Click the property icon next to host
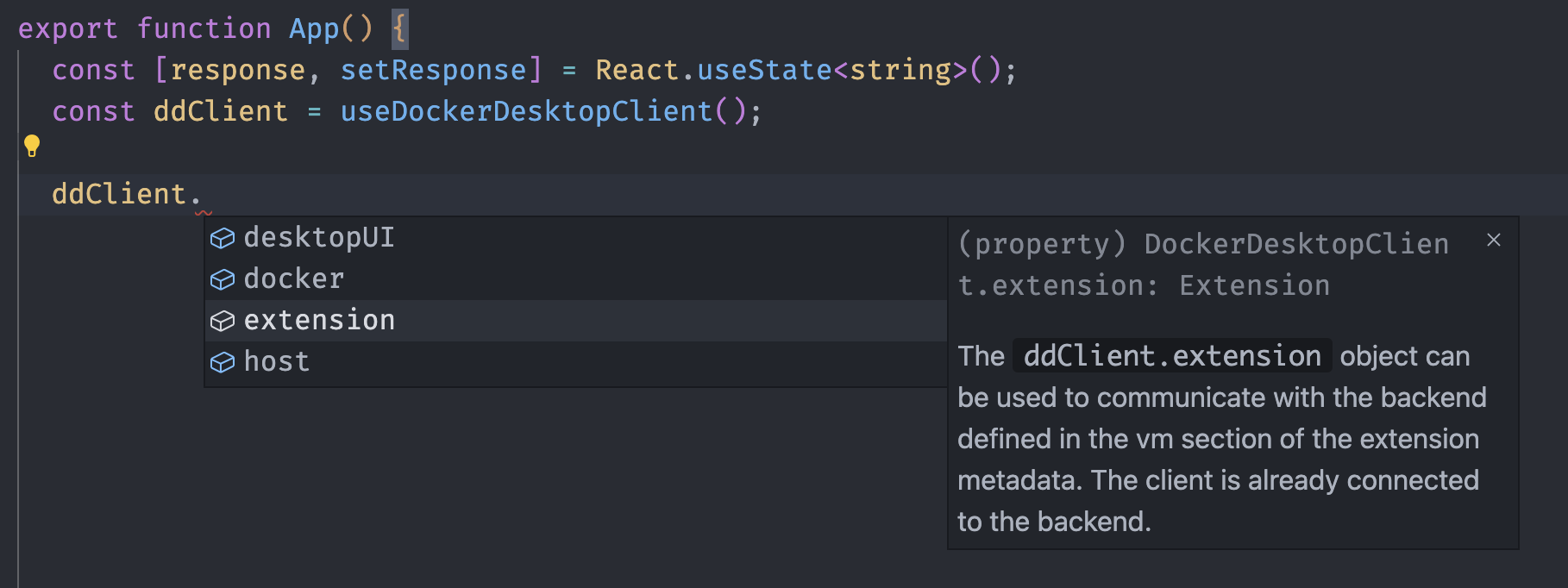Viewport: 1568px width, 588px height. tap(223, 362)
